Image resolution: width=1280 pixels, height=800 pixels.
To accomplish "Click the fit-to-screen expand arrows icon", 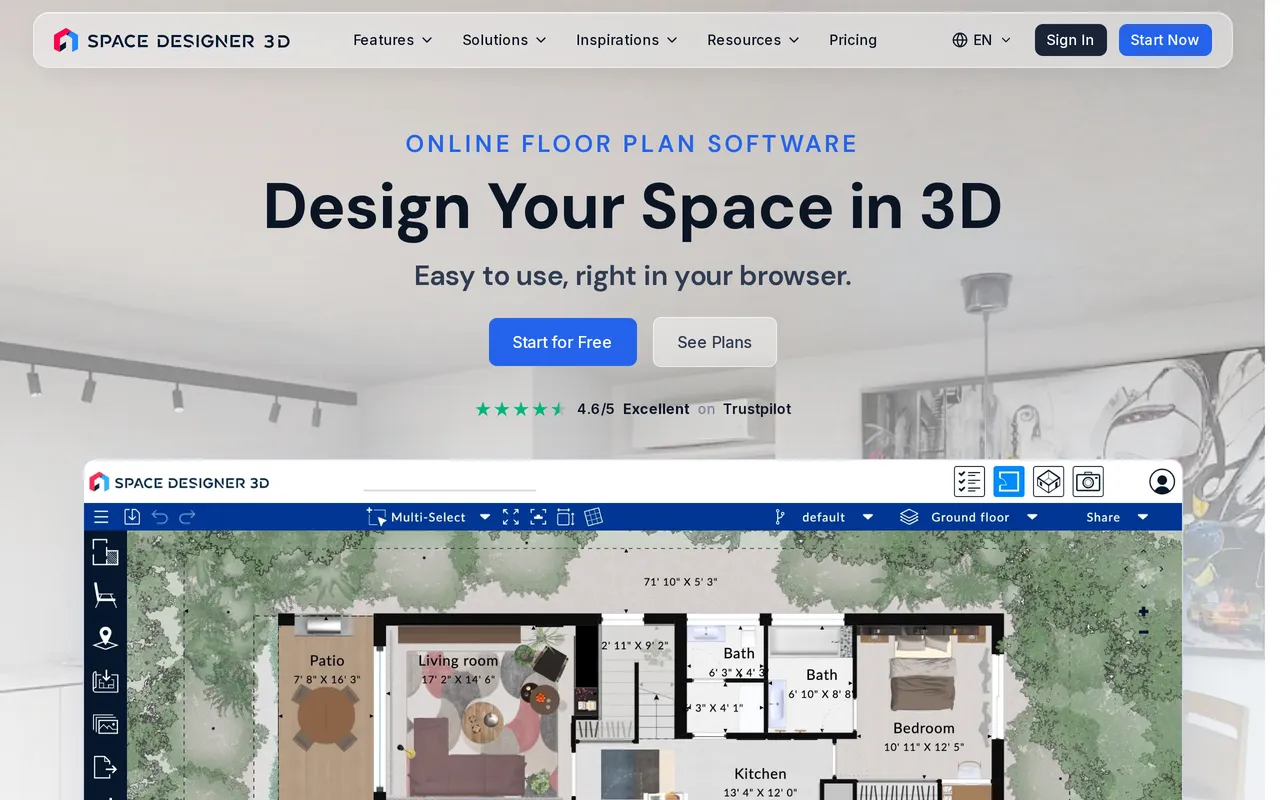I will (x=511, y=517).
